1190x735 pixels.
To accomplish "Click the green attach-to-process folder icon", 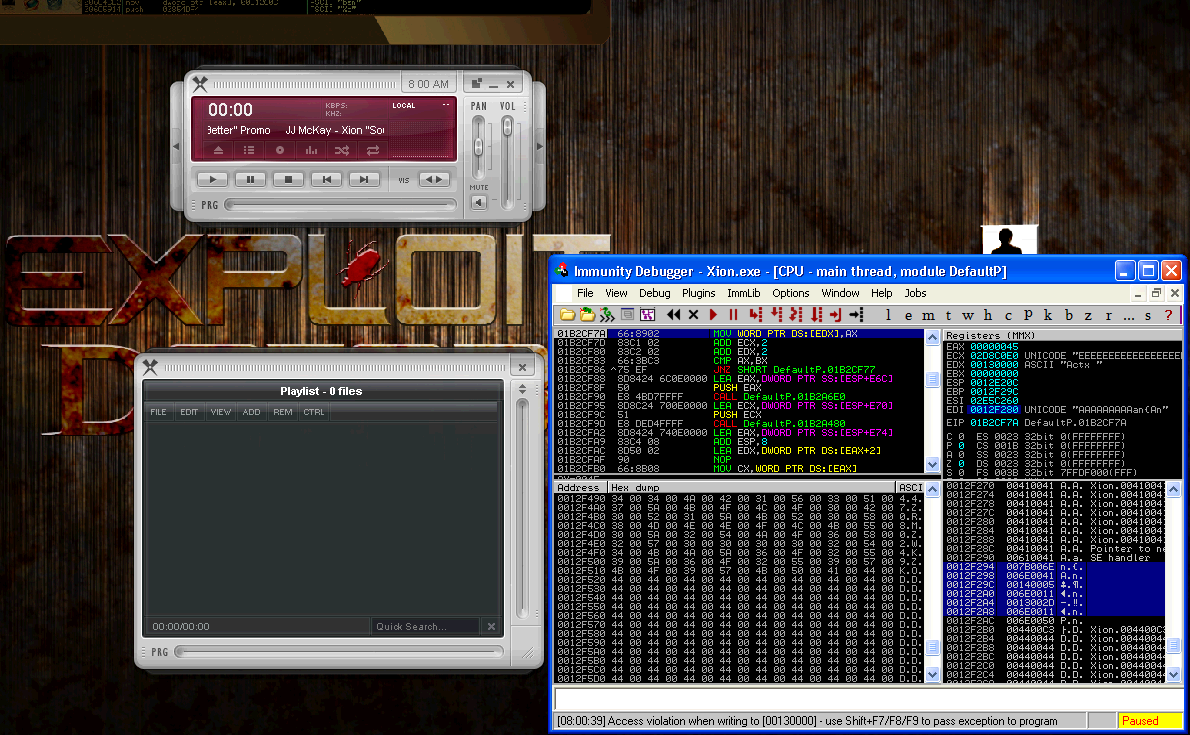I will point(587,314).
